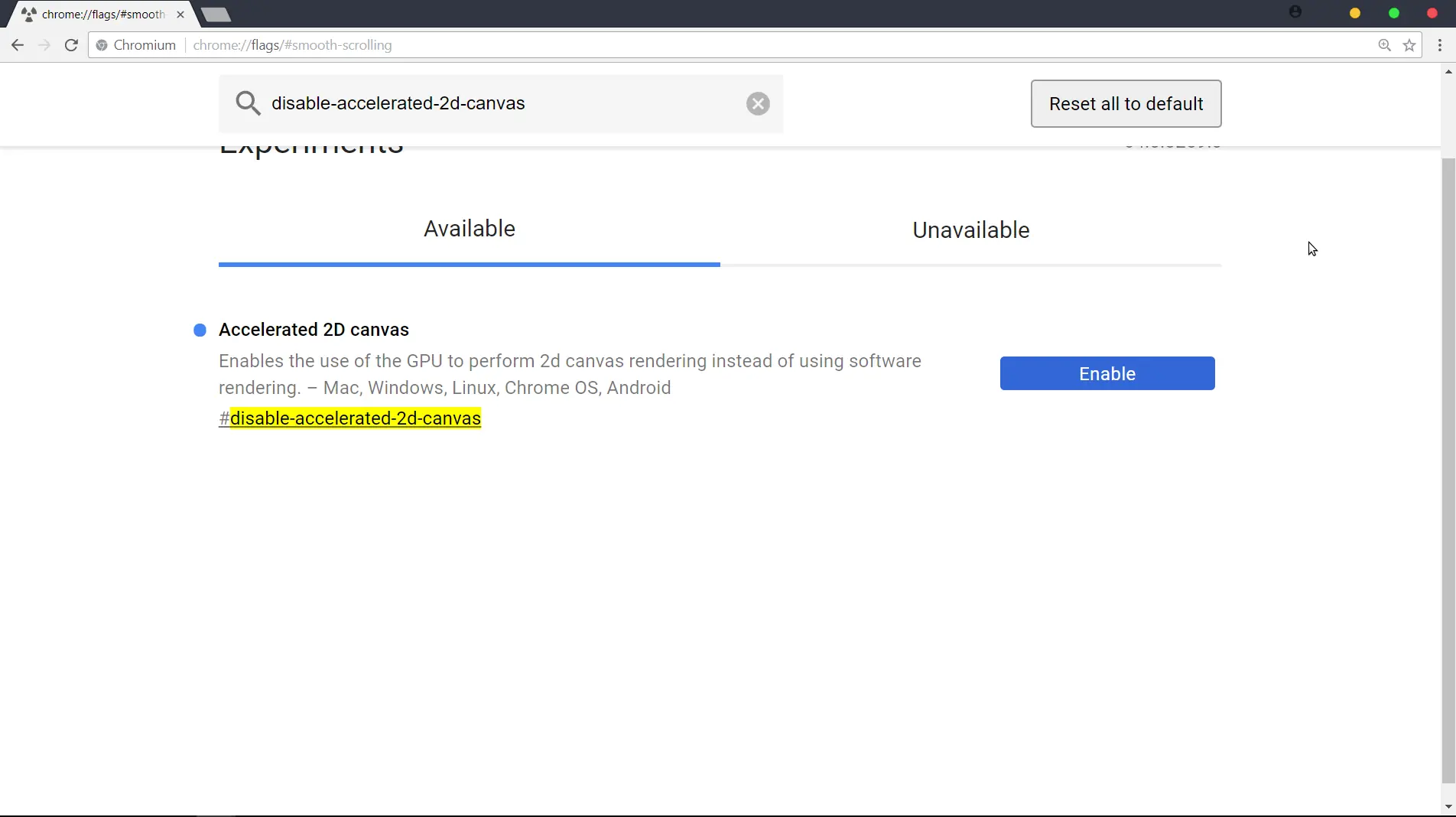Open the Chromium menu with three dots
Screen dimensions: 1456x817
click(1440, 45)
